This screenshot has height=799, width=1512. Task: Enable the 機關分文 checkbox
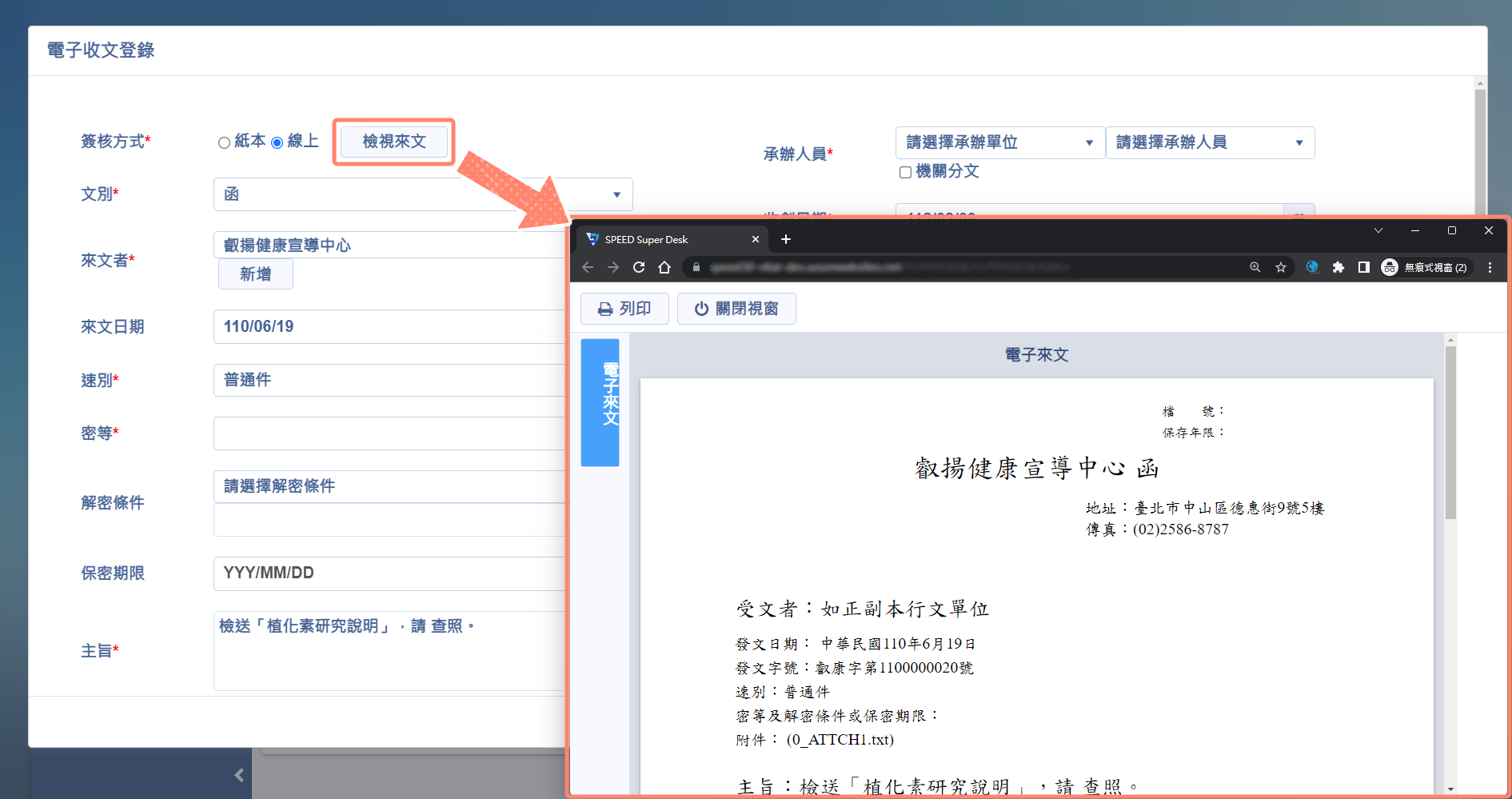[905, 172]
